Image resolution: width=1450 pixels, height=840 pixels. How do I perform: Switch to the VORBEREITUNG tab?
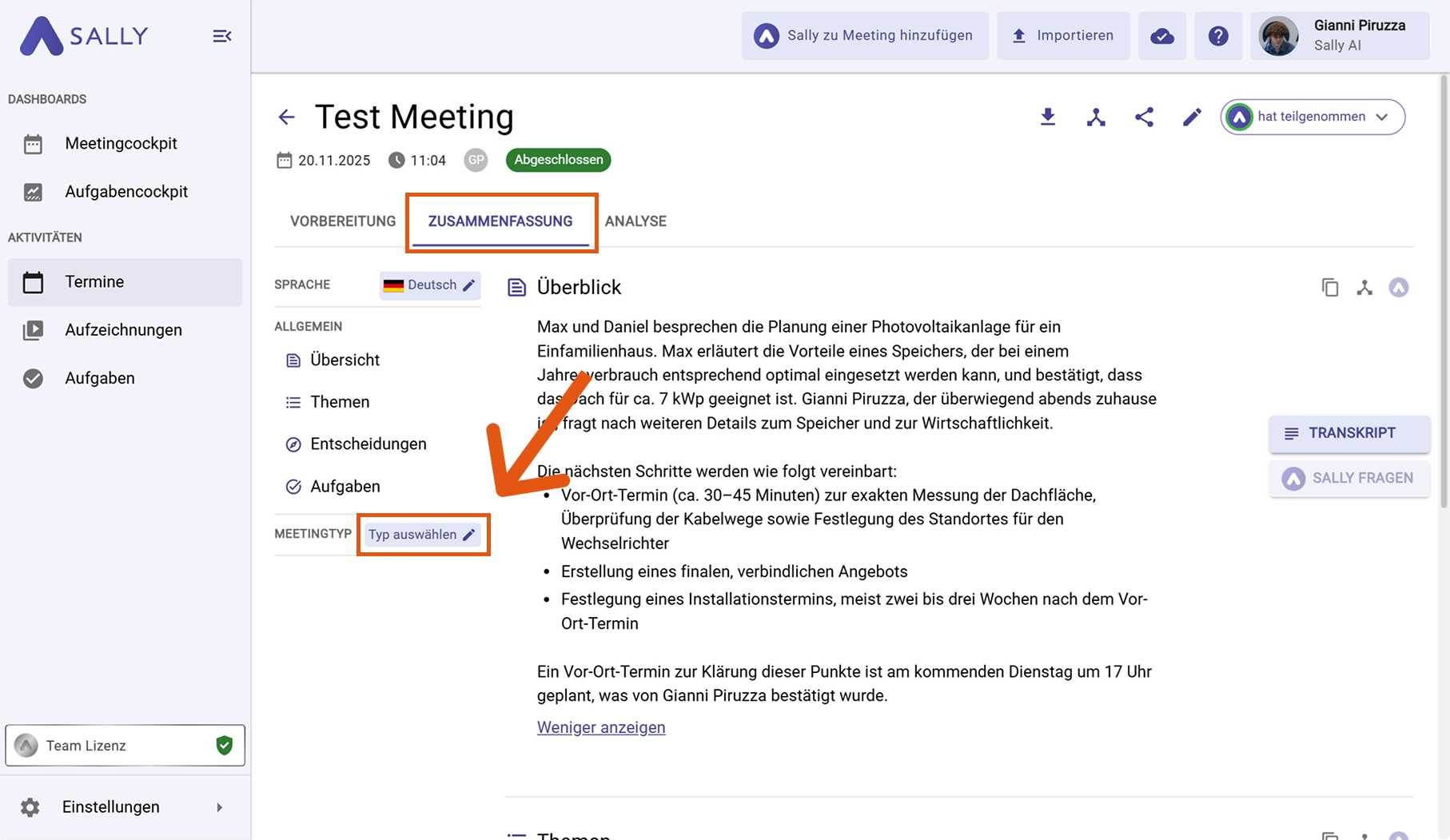[x=343, y=221]
